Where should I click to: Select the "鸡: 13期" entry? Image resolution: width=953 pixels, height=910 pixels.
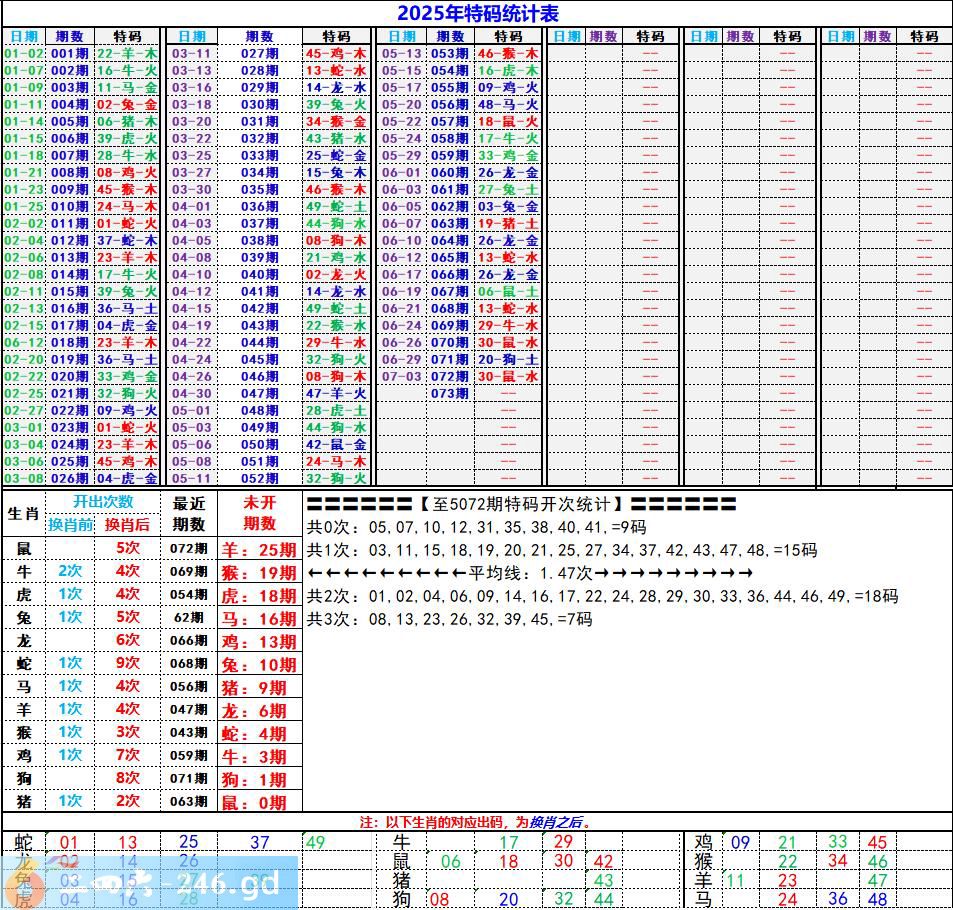pos(259,642)
